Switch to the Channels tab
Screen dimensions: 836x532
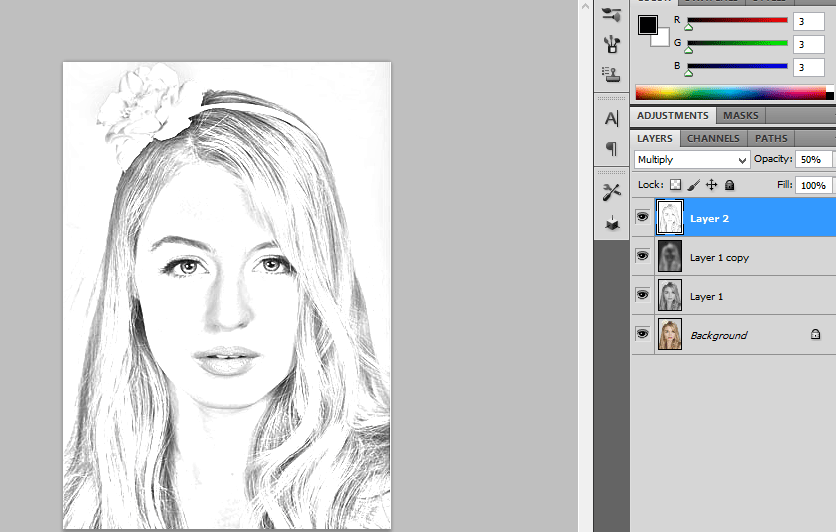tap(713, 139)
